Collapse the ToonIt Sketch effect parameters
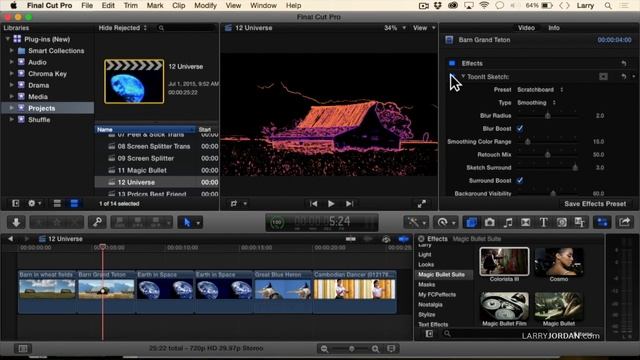640x360 pixels. [463, 76]
